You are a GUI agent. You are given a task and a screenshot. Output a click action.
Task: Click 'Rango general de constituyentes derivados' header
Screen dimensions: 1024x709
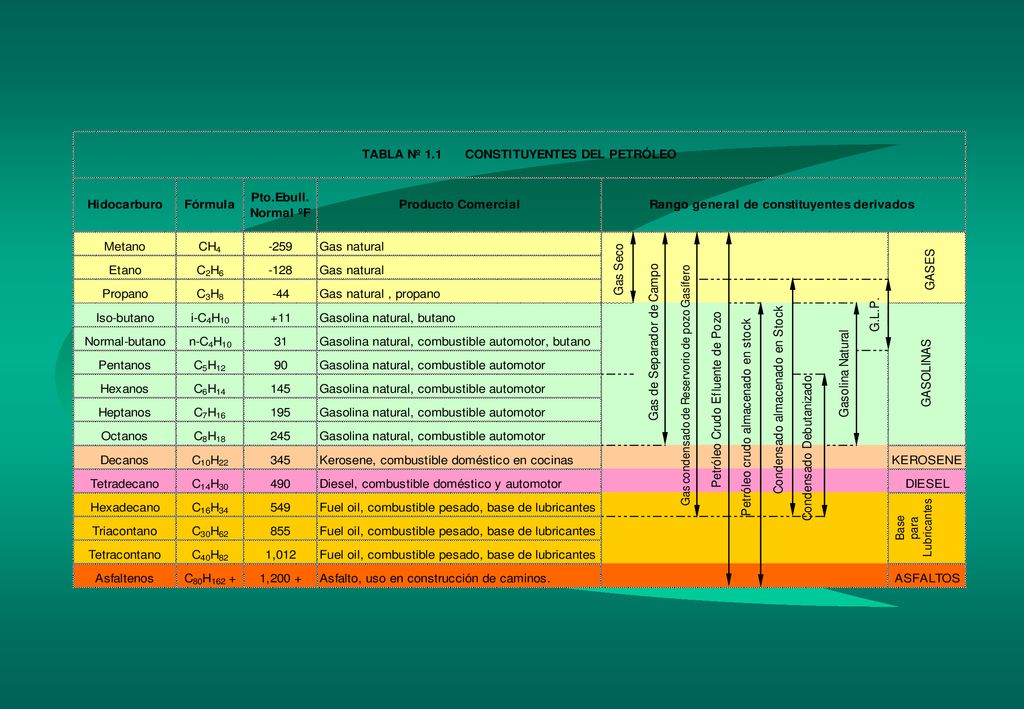(782, 204)
